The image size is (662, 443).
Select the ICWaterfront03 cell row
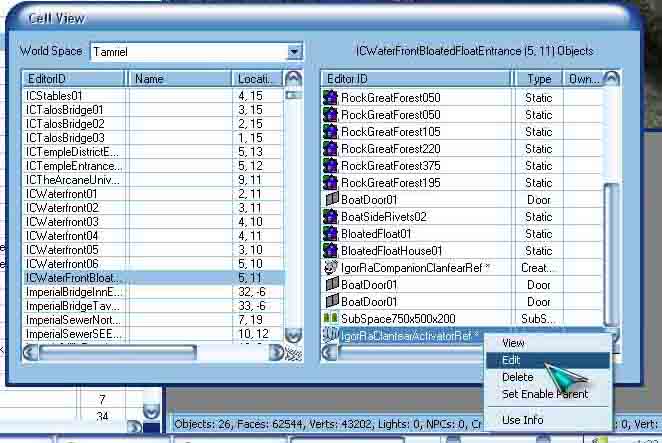coord(153,222)
